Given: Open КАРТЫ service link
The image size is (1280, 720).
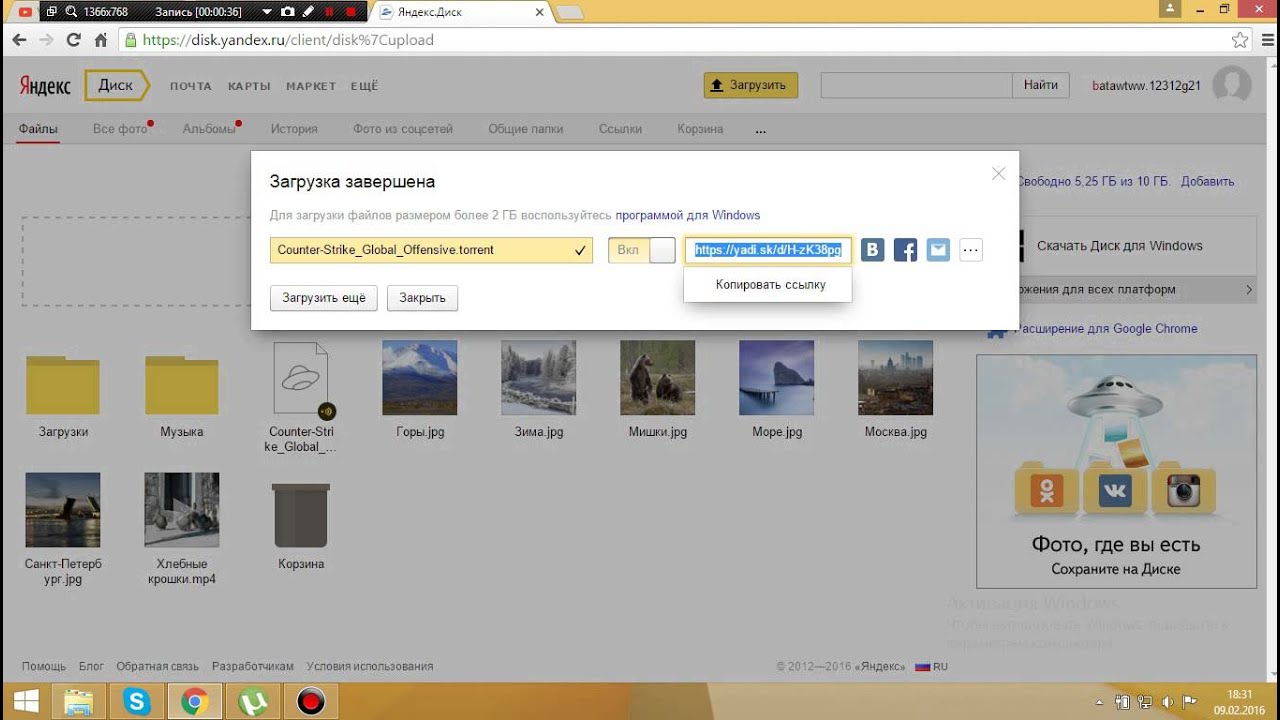Looking at the screenshot, I should click(249, 86).
